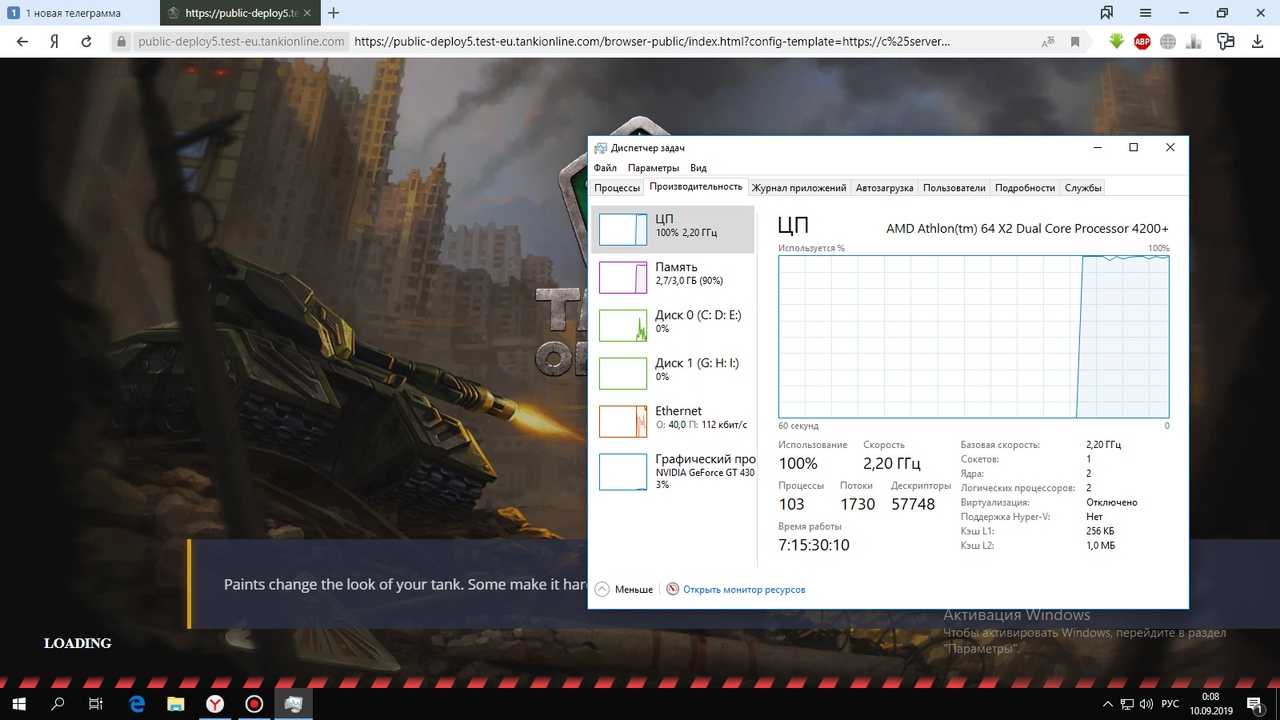Screen dimensions: 1280x720
Task: Open the Файл menu in Task Manager
Action: point(605,168)
